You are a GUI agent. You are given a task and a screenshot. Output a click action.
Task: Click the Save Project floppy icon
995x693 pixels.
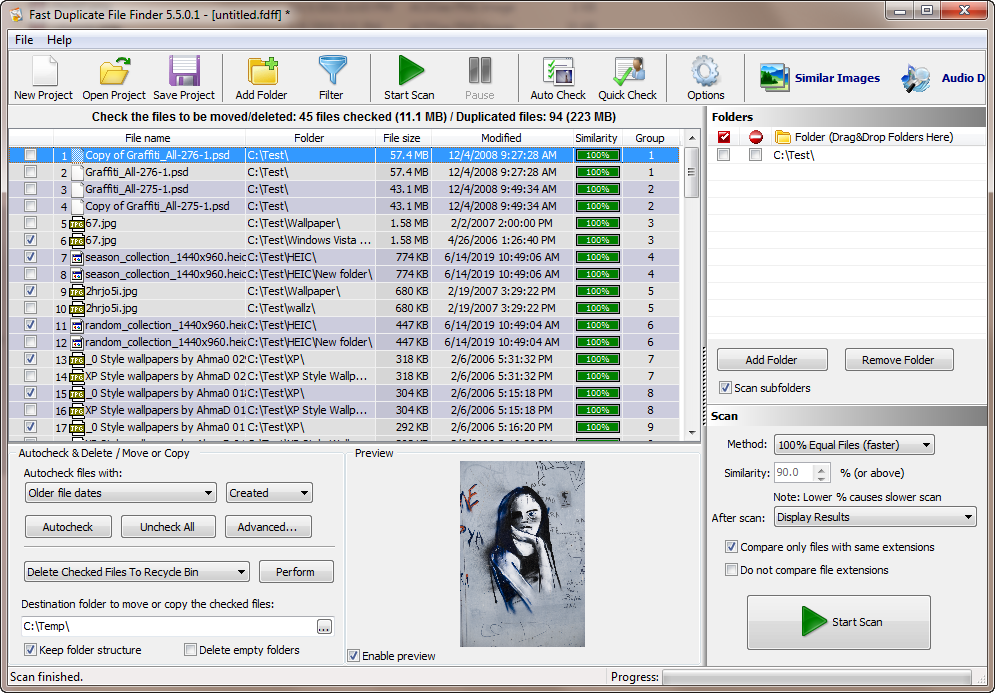pyautogui.click(x=184, y=72)
